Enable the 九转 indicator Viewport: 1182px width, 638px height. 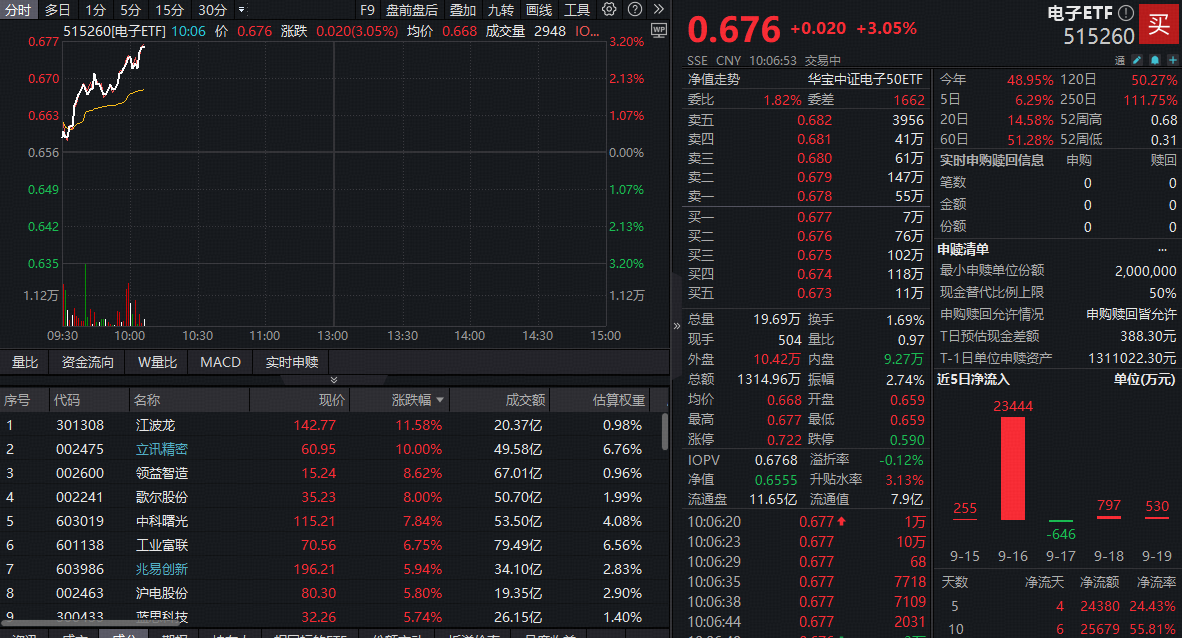coord(499,10)
